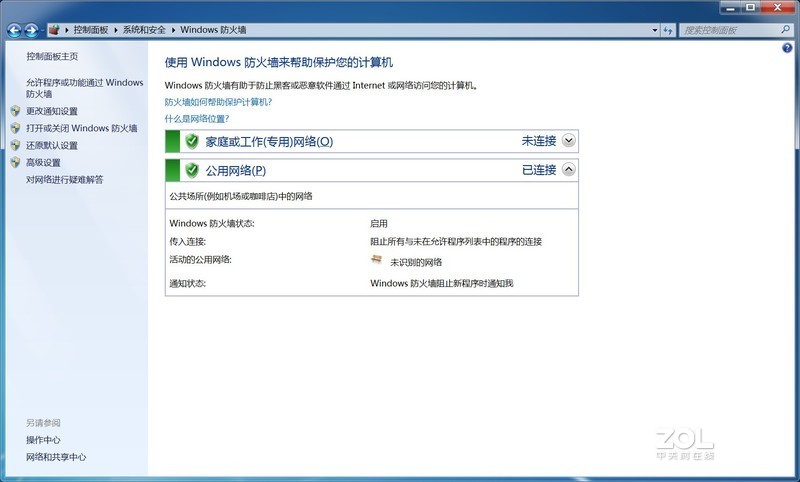The width and height of the screenshot is (800, 482).
Task: Click 家庭或工作(专用)网络(O) header text
Action: point(269,142)
